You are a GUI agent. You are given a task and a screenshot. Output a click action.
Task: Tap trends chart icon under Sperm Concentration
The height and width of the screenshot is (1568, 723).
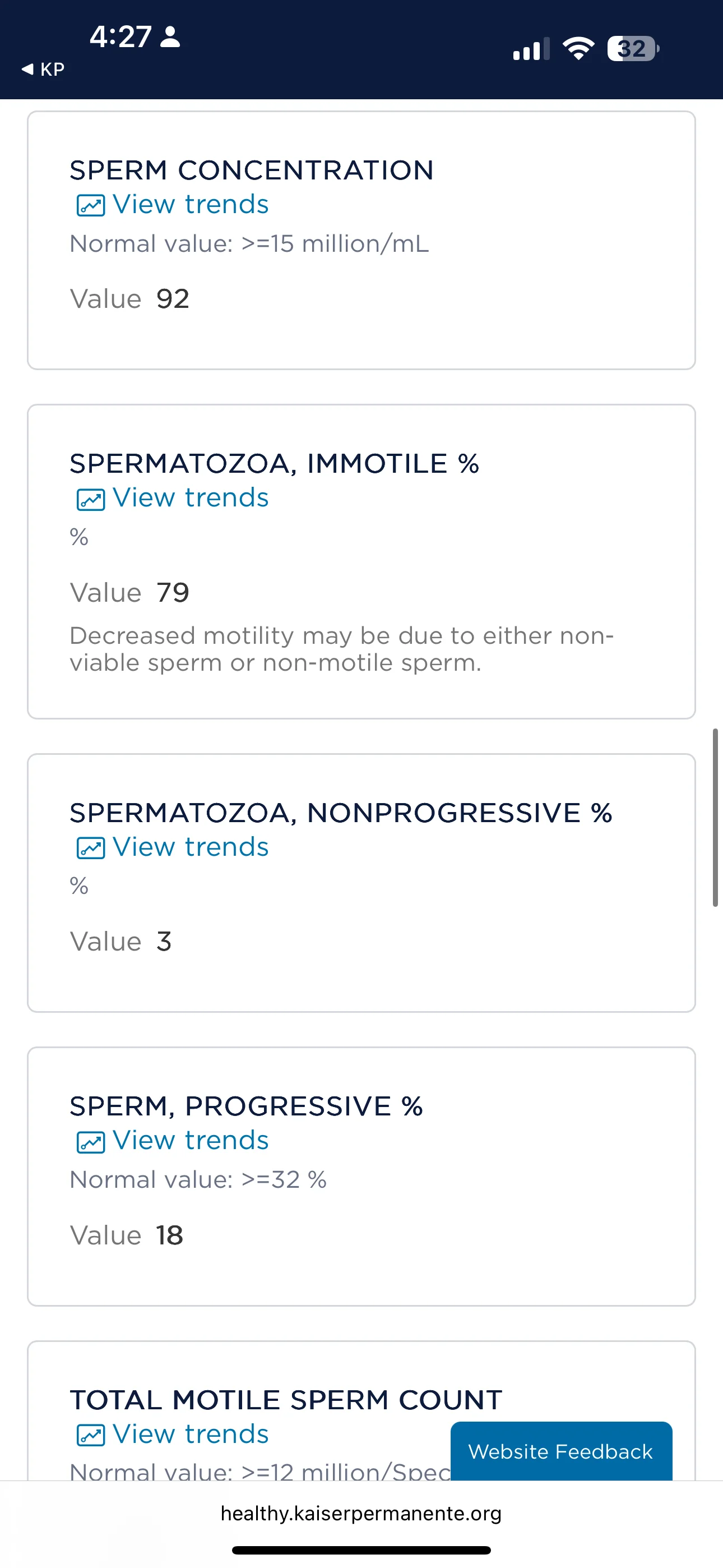point(91,206)
